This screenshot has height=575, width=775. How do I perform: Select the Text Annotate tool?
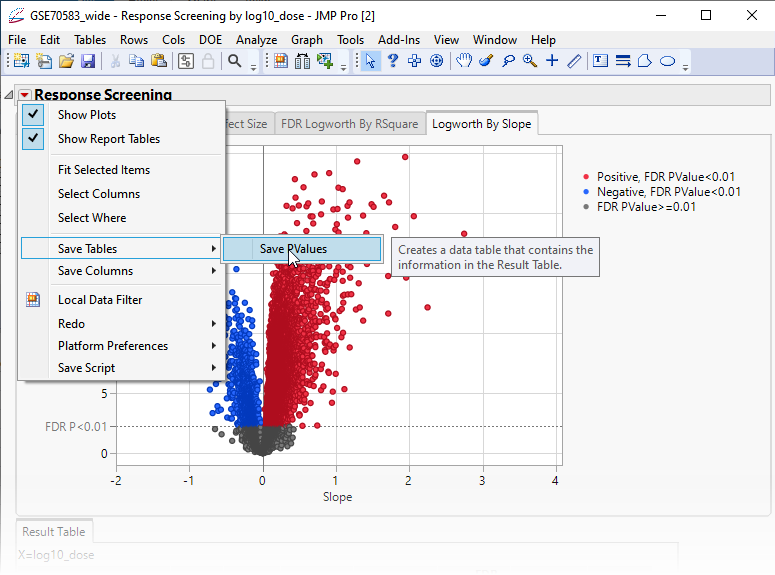[601, 61]
